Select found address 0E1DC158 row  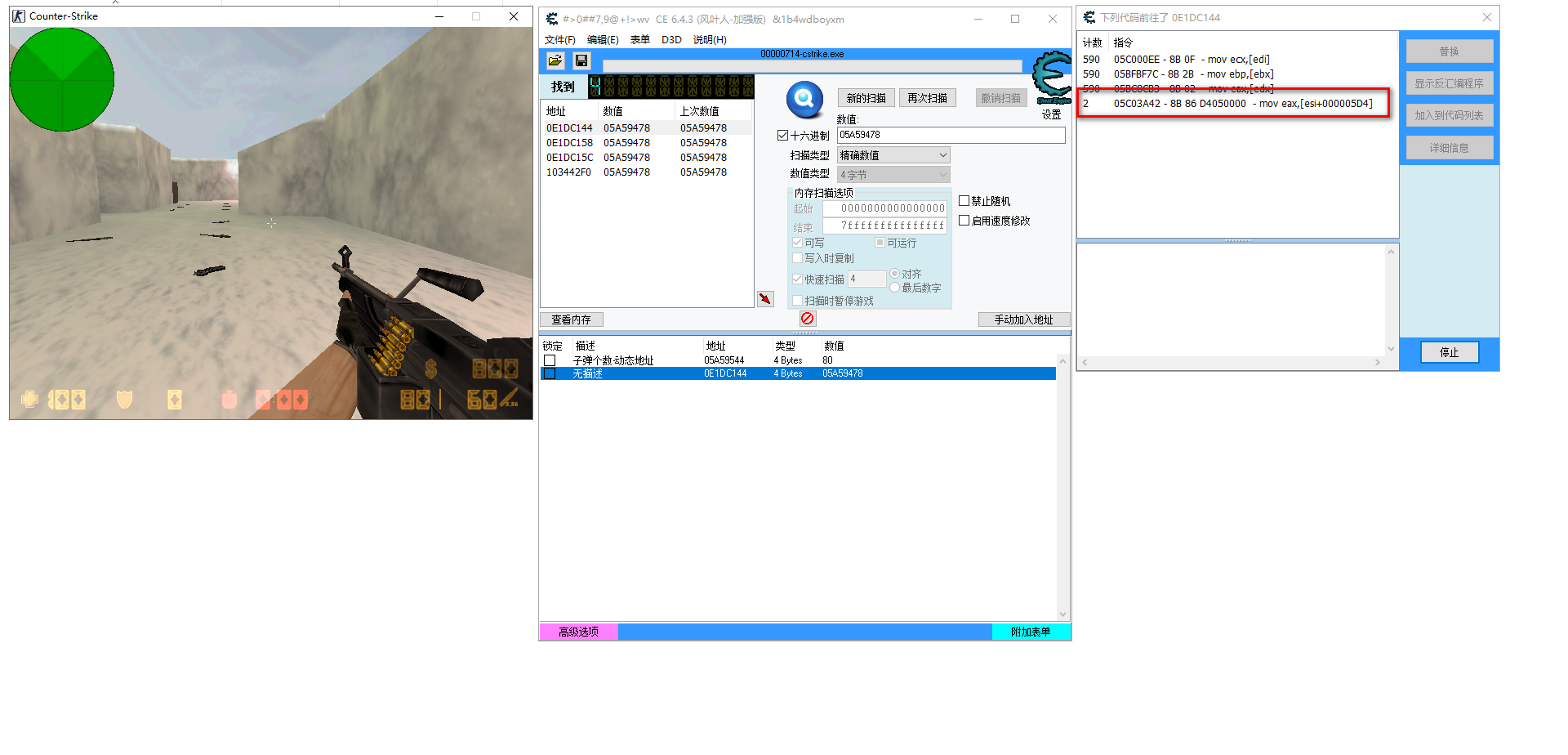click(x=647, y=143)
